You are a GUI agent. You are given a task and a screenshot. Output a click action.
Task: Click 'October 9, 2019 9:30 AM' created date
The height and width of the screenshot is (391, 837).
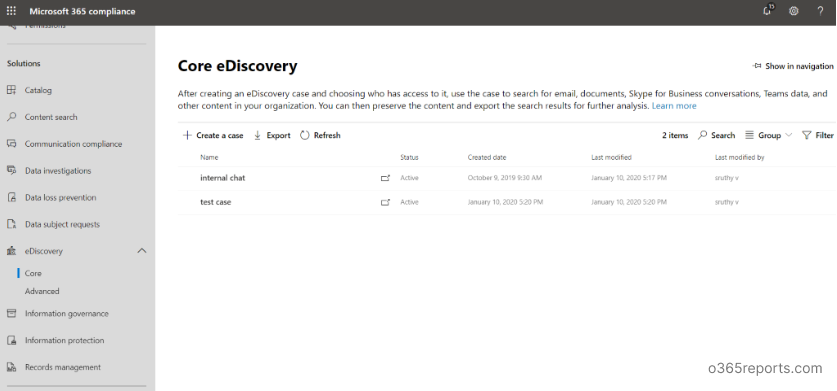[x=505, y=178]
